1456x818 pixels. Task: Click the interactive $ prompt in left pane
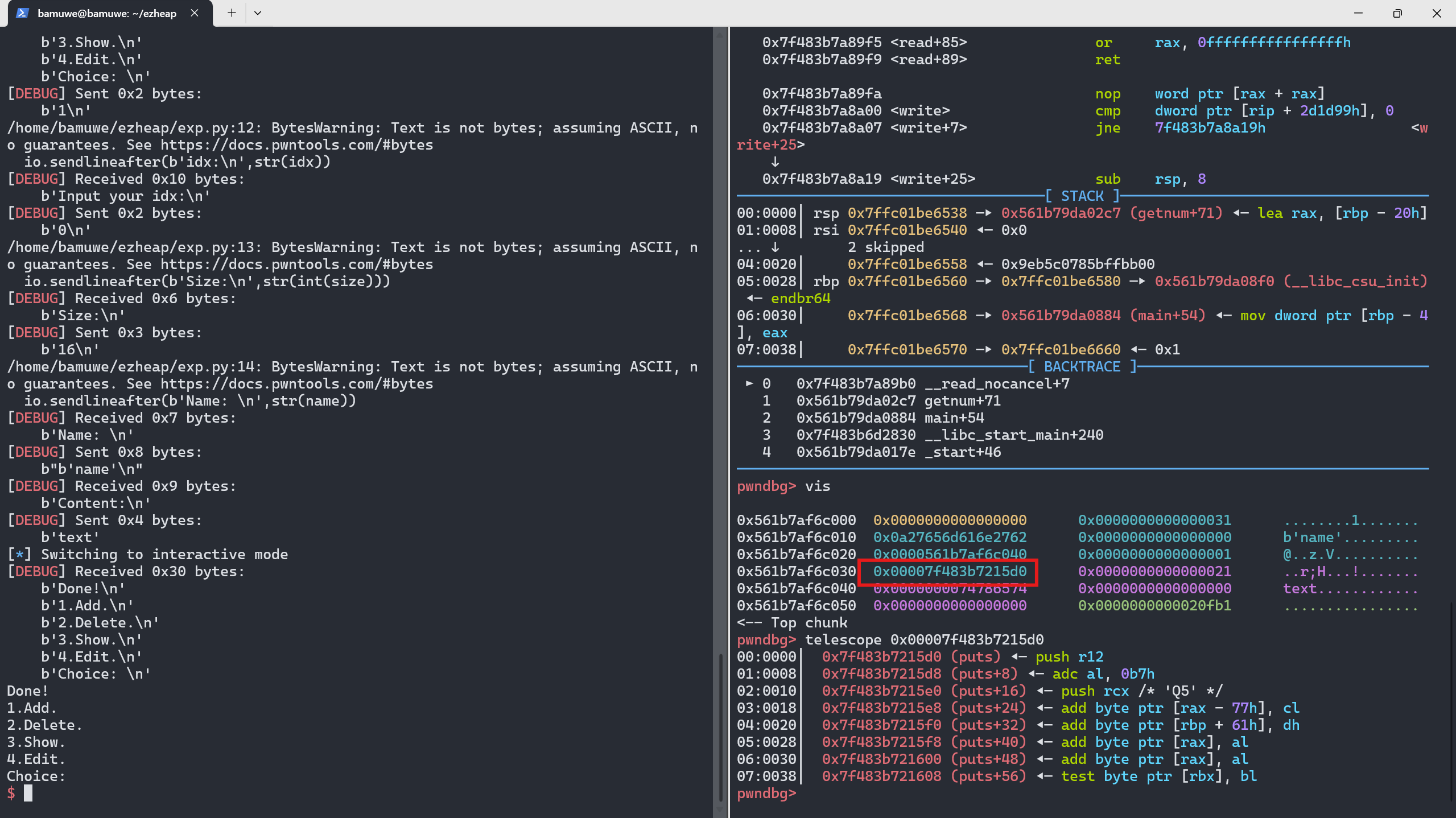pos(11,794)
